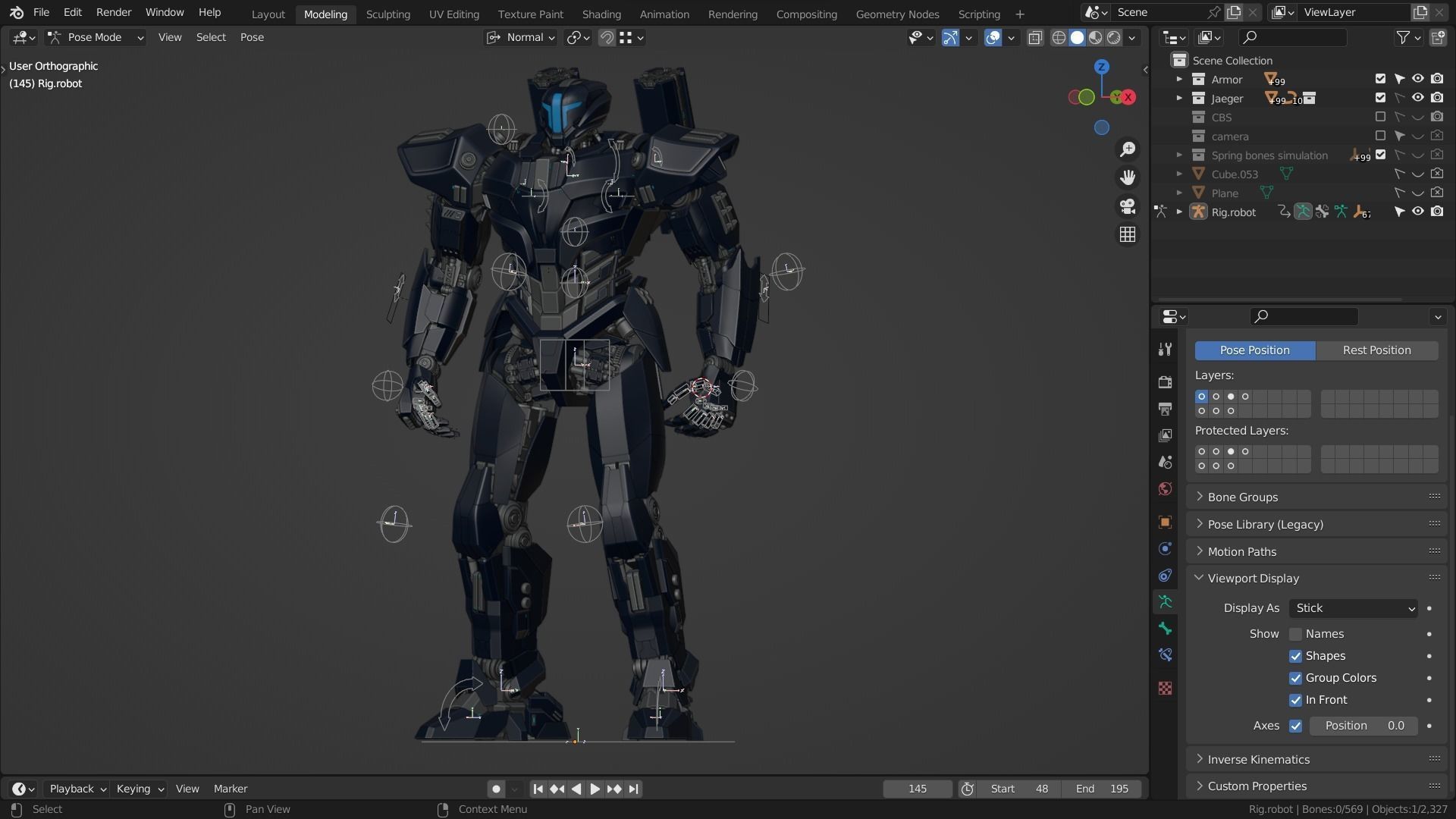Screen dimensions: 1456x819
Task: Hide Rig.robot in the viewport
Action: pyautogui.click(x=1417, y=212)
